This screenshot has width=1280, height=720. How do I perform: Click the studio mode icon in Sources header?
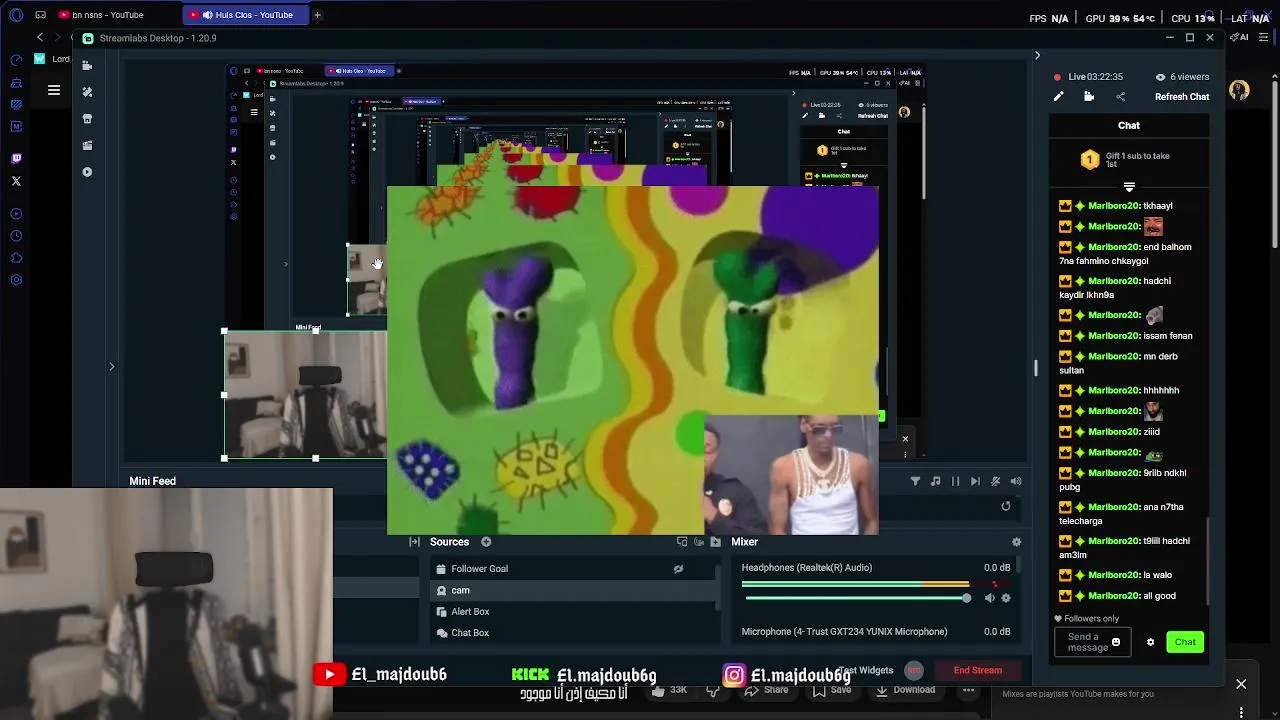pyautogui.click(x=682, y=542)
